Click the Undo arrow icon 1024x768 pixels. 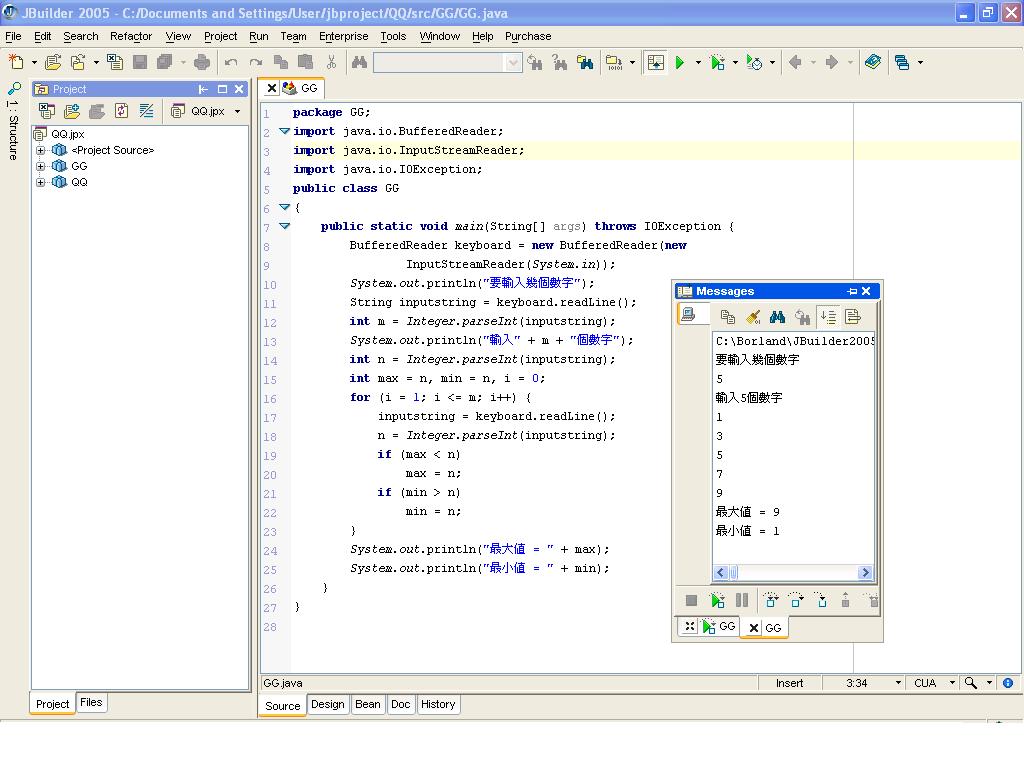(231, 62)
